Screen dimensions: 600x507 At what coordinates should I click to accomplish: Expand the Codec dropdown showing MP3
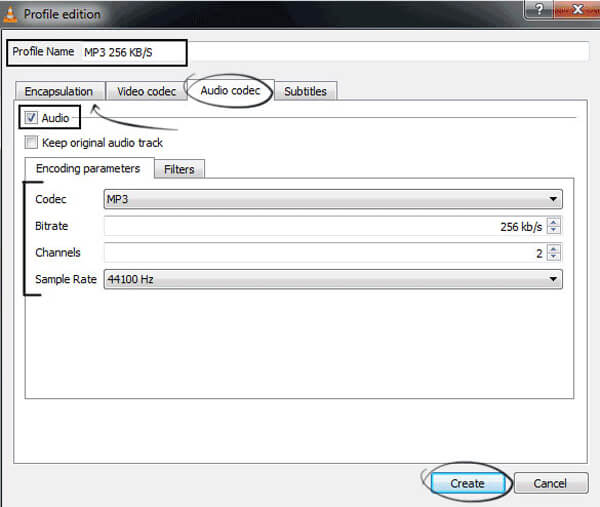coord(332,199)
